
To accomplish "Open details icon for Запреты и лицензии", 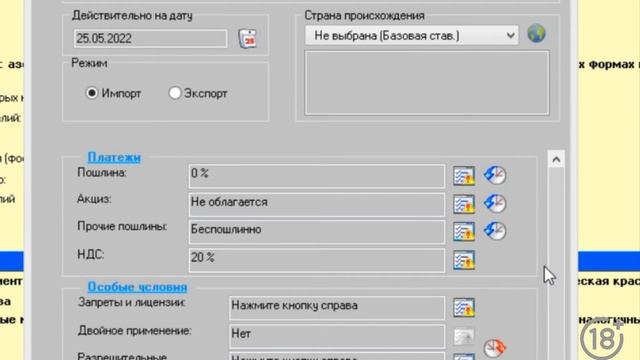I will click(x=464, y=308).
